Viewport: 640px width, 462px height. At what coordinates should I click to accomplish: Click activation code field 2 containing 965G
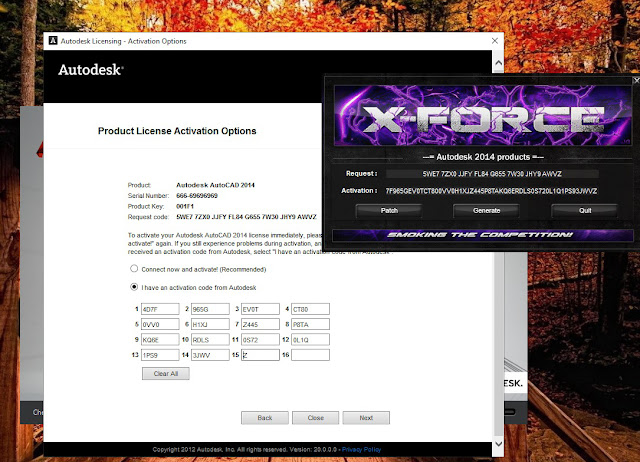pos(210,309)
